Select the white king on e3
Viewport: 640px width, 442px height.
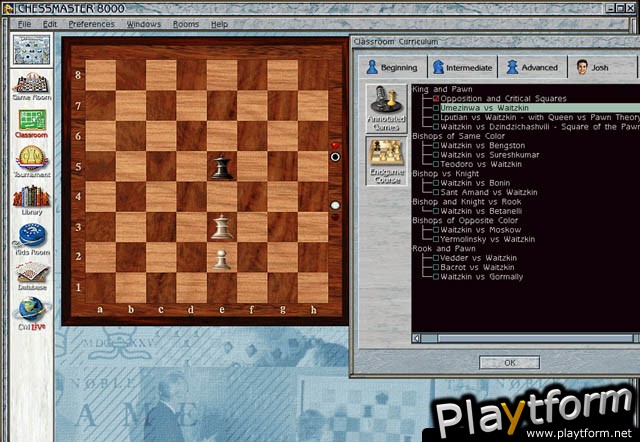coord(222,227)
